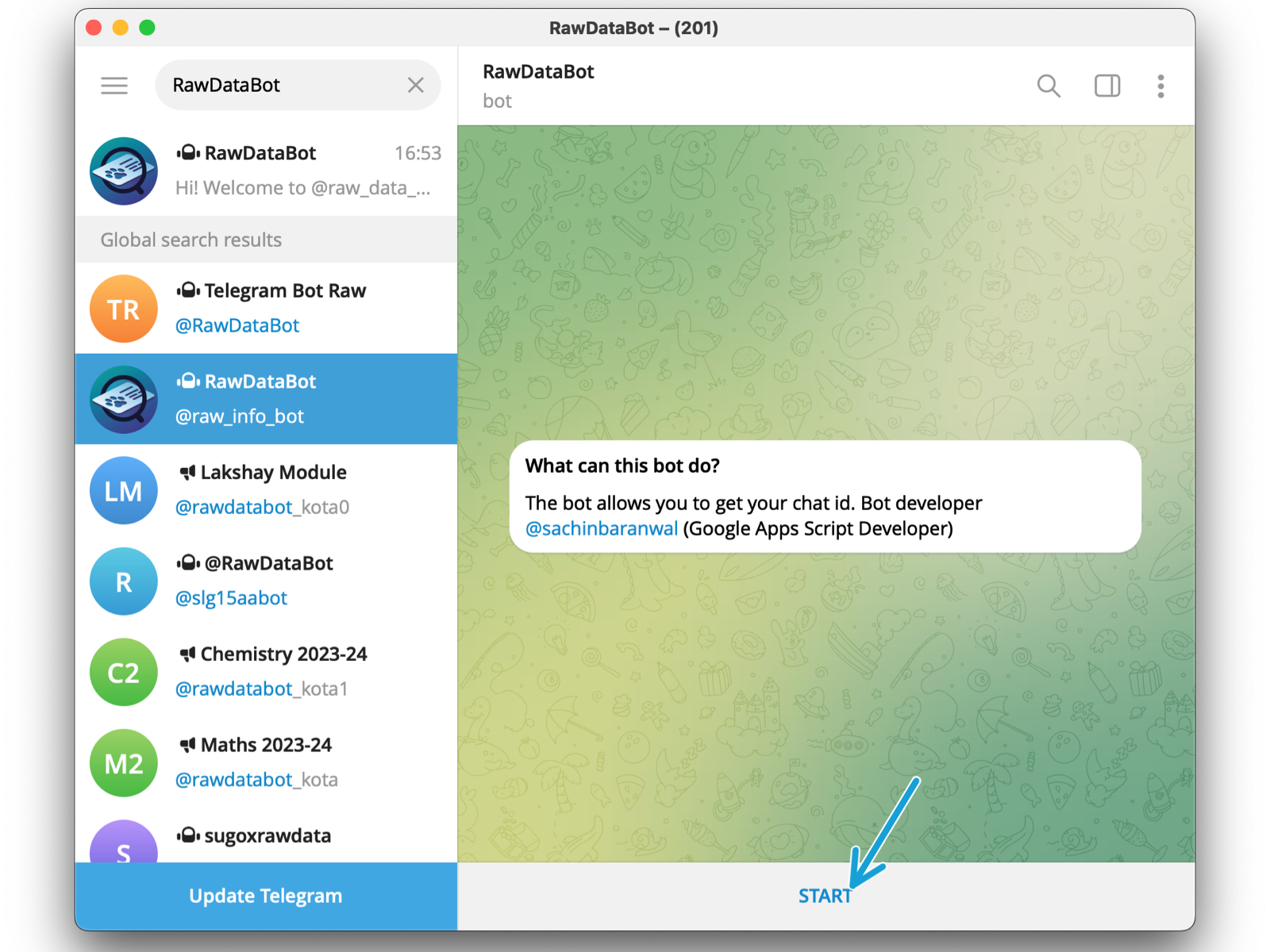Open the RawDataBot profile avatar
Viewport: 1270px width, 952px height.
click(x=124, y=171)
